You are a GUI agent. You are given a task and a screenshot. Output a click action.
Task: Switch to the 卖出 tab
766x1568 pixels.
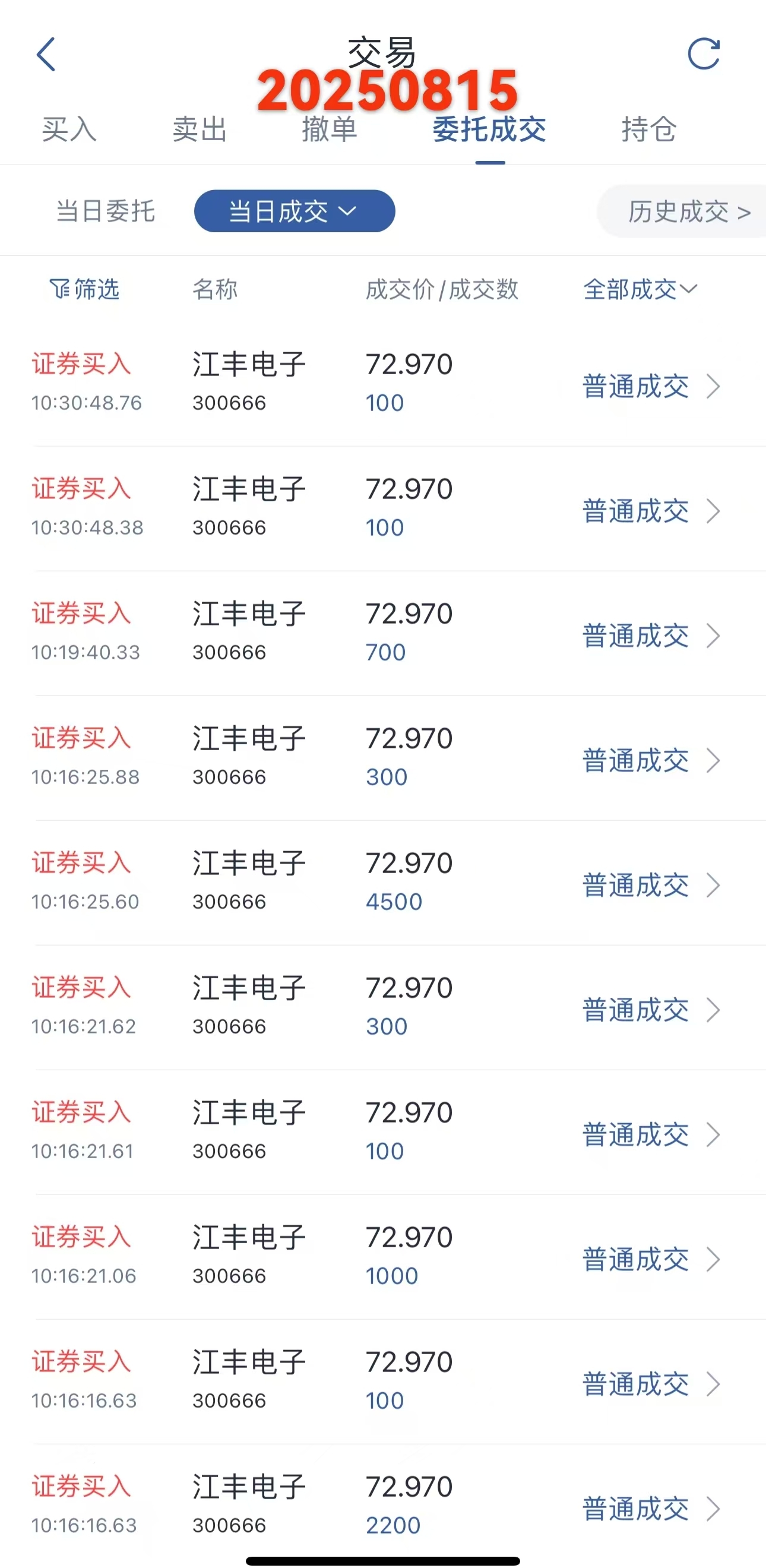tap(200, 129)
